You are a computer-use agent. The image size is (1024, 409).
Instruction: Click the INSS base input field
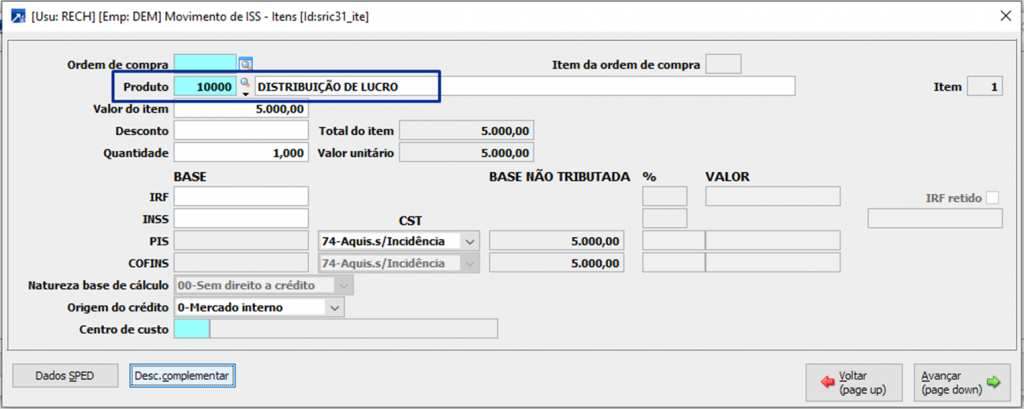(241, 218)
